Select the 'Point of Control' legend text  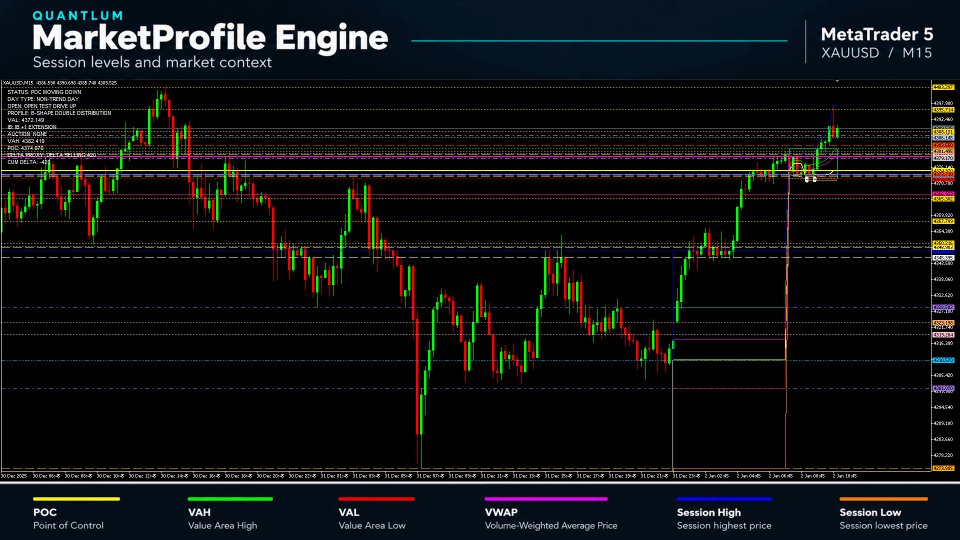click(68, 525)
